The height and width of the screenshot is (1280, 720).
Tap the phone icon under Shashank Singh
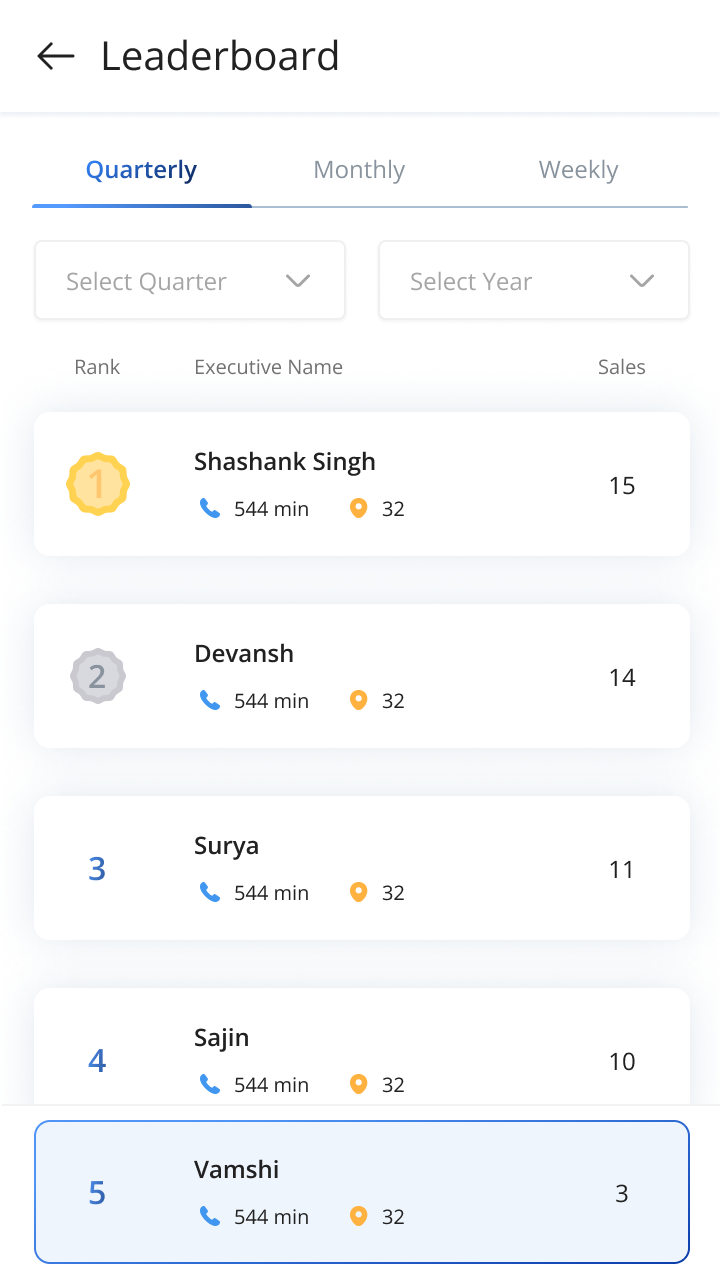(210, 509)
